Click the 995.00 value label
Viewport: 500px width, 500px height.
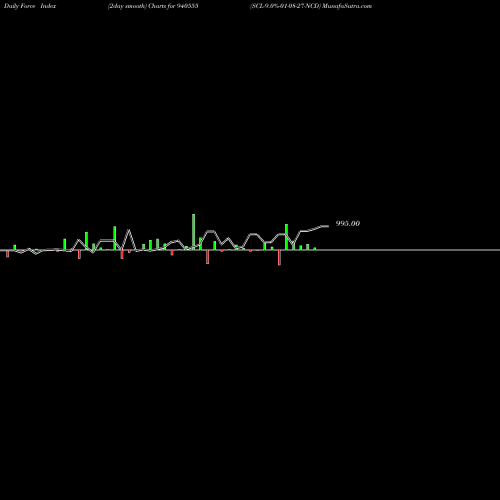[348, 224]
